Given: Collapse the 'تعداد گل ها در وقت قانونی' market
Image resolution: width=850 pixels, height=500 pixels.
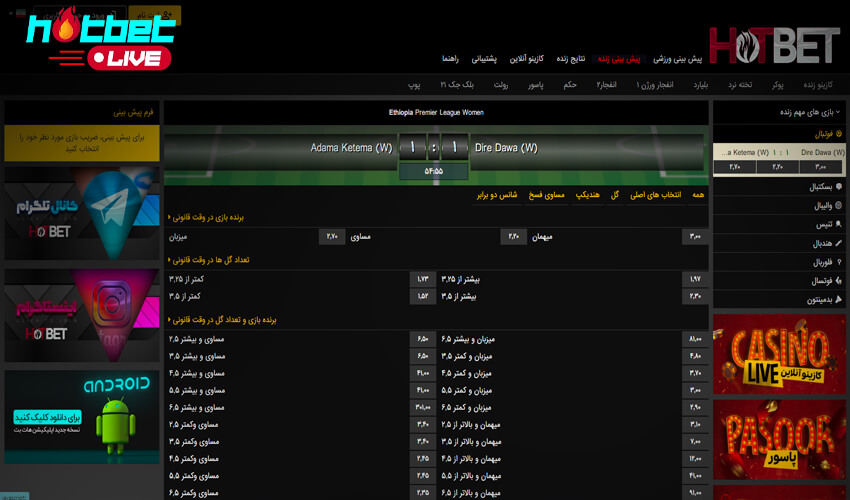Looking at the screenshot, I should tap(169, 259).
